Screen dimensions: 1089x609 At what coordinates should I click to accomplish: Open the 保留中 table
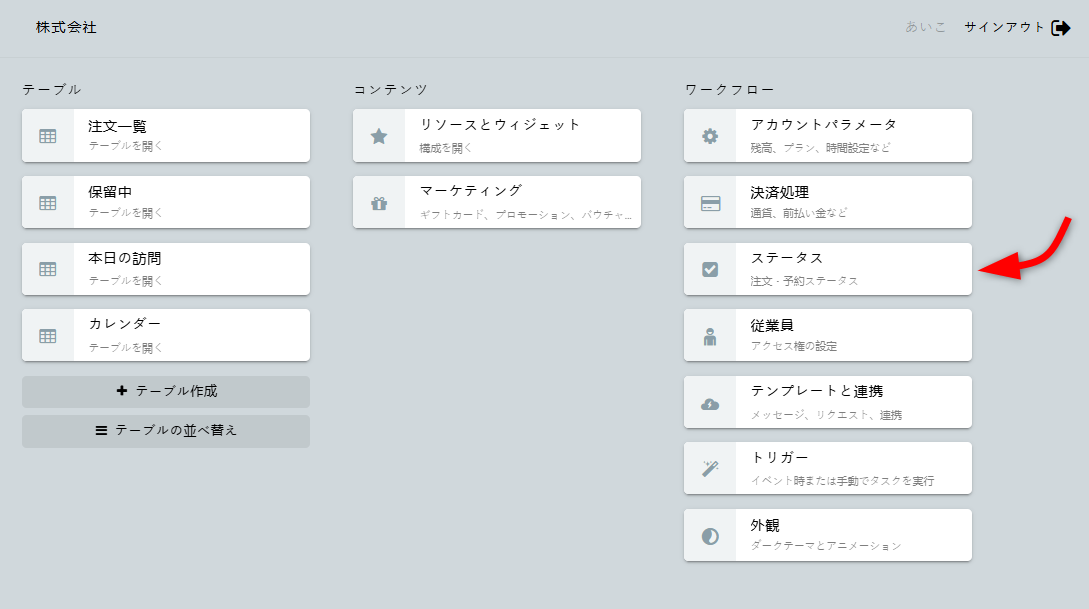(166, 202)
